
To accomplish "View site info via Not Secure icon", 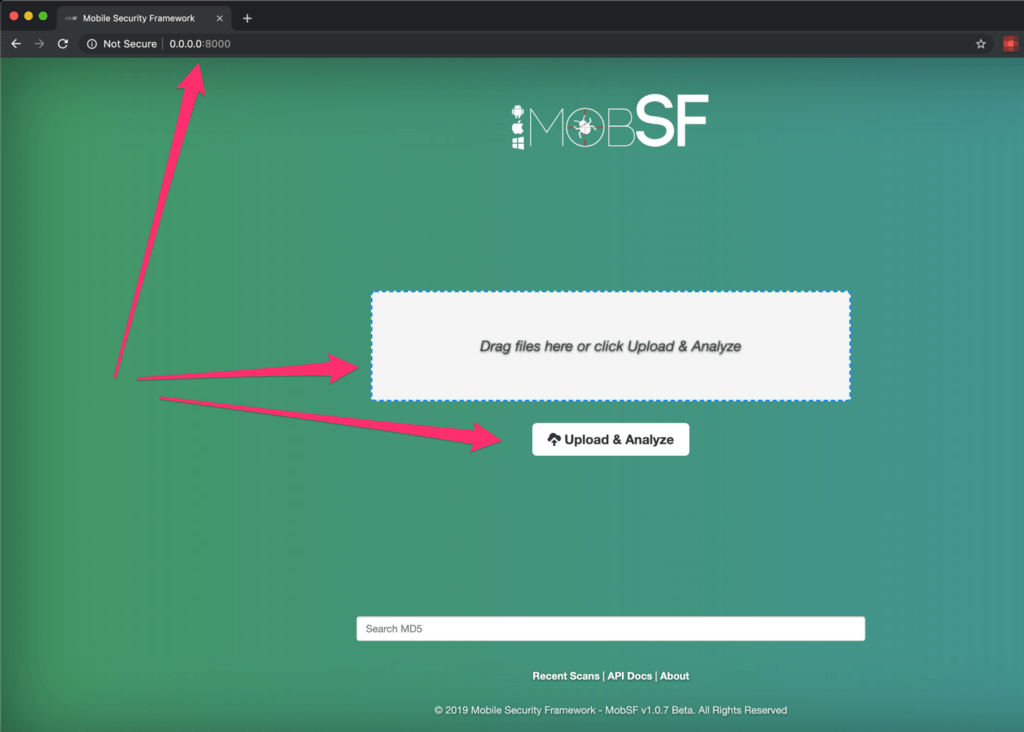I will click(92, 44).
